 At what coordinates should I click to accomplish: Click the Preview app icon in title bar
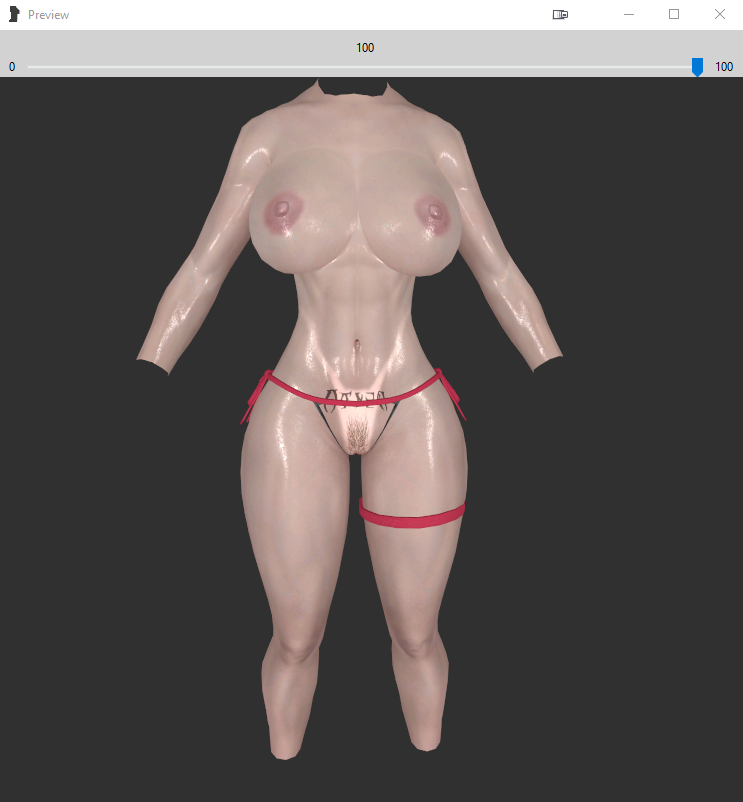[14, 14]
